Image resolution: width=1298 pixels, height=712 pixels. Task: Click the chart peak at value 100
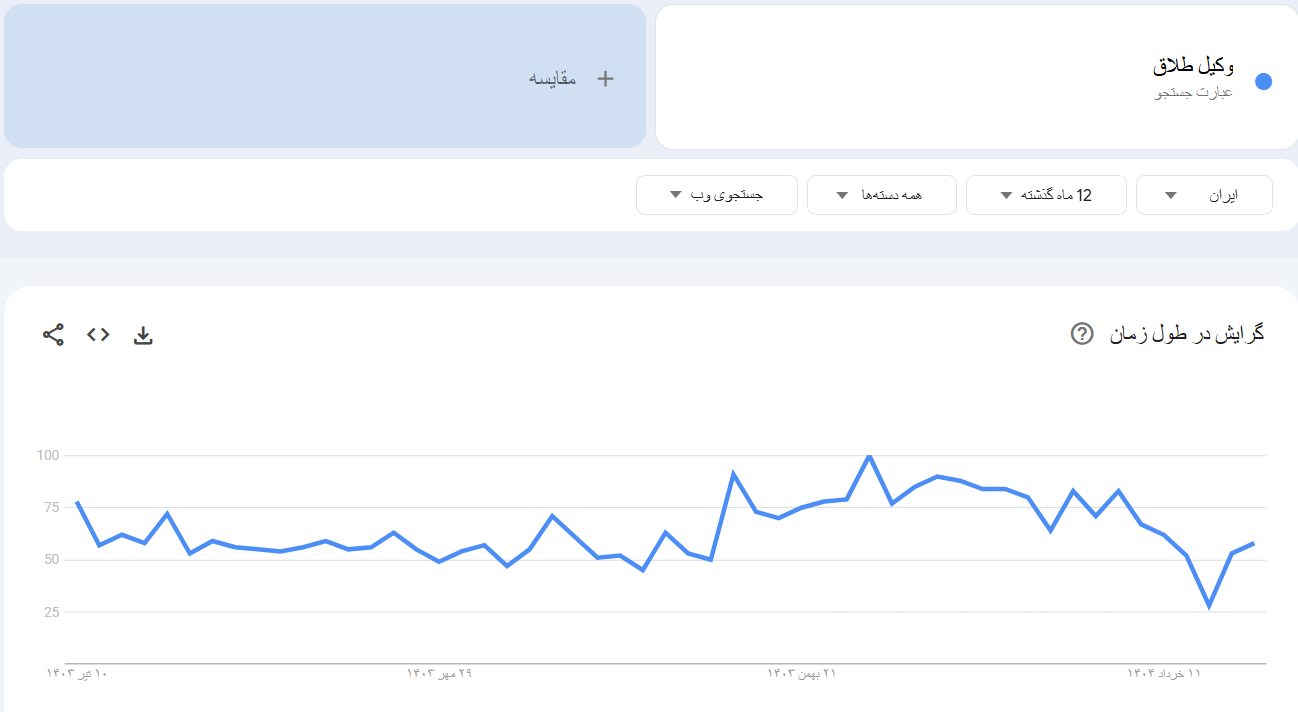click(869, 456)
